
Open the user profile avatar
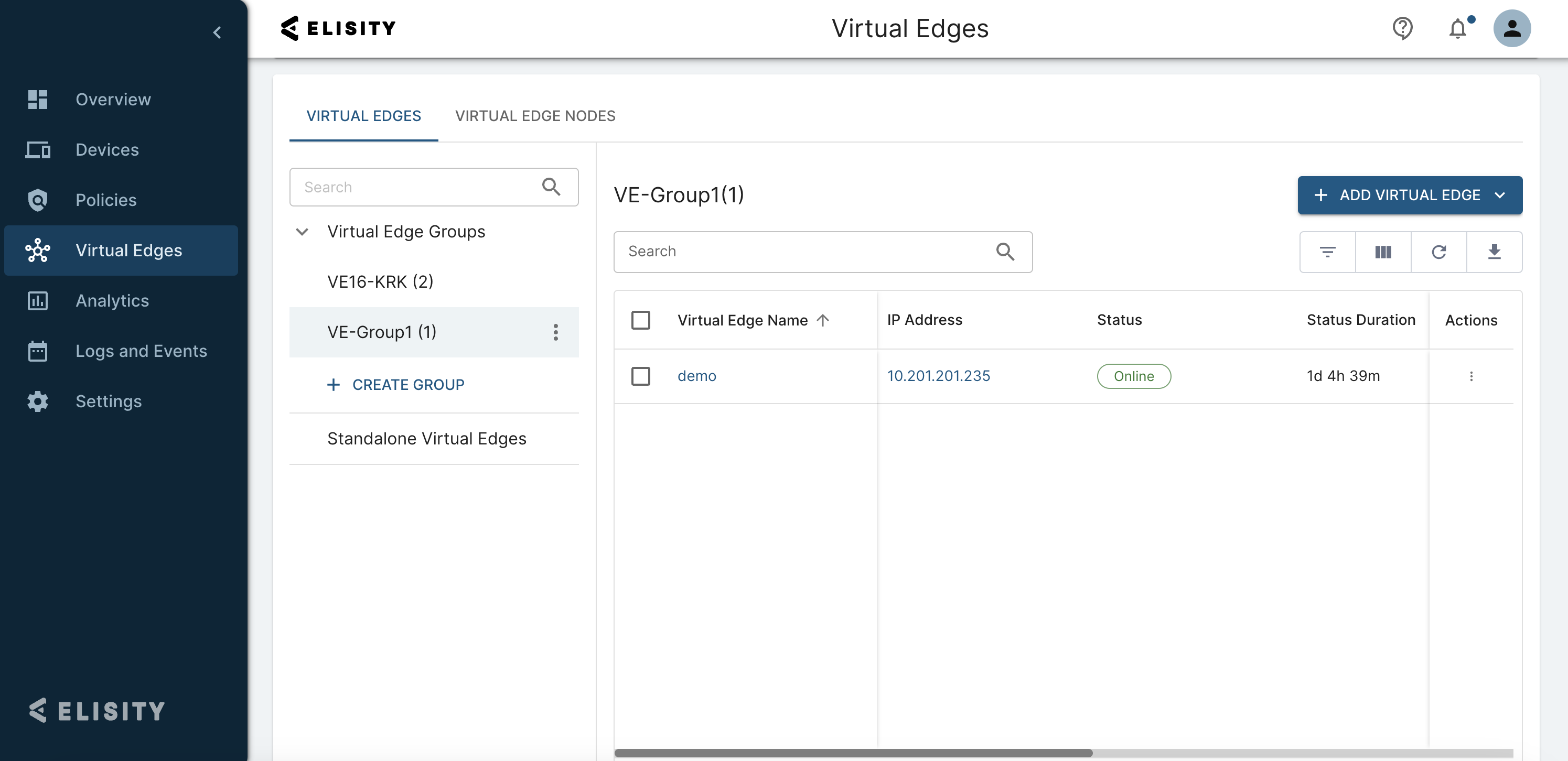click(1511, 28)
